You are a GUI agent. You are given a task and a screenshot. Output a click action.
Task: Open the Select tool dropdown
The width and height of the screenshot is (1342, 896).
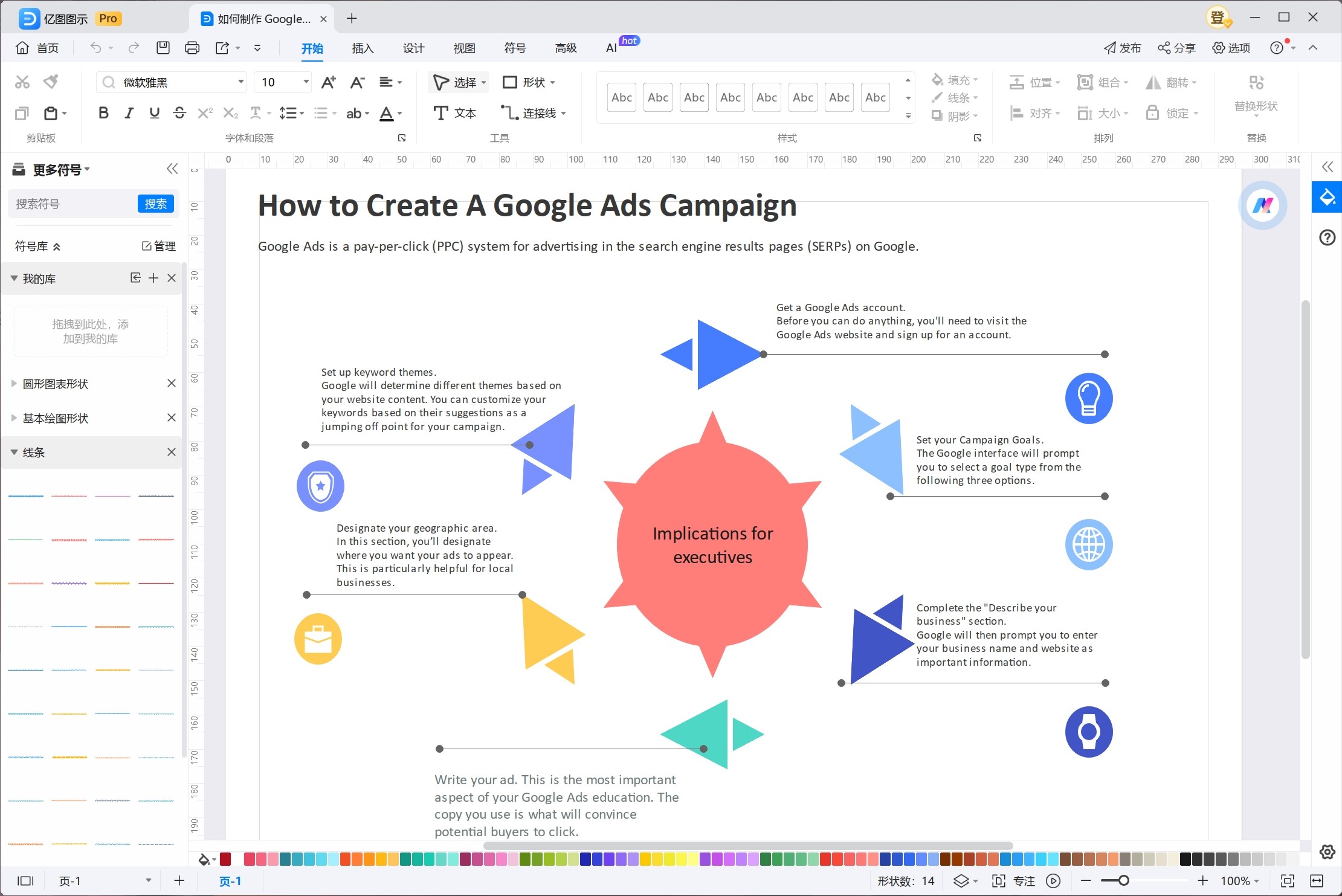(x=483, y=82)
